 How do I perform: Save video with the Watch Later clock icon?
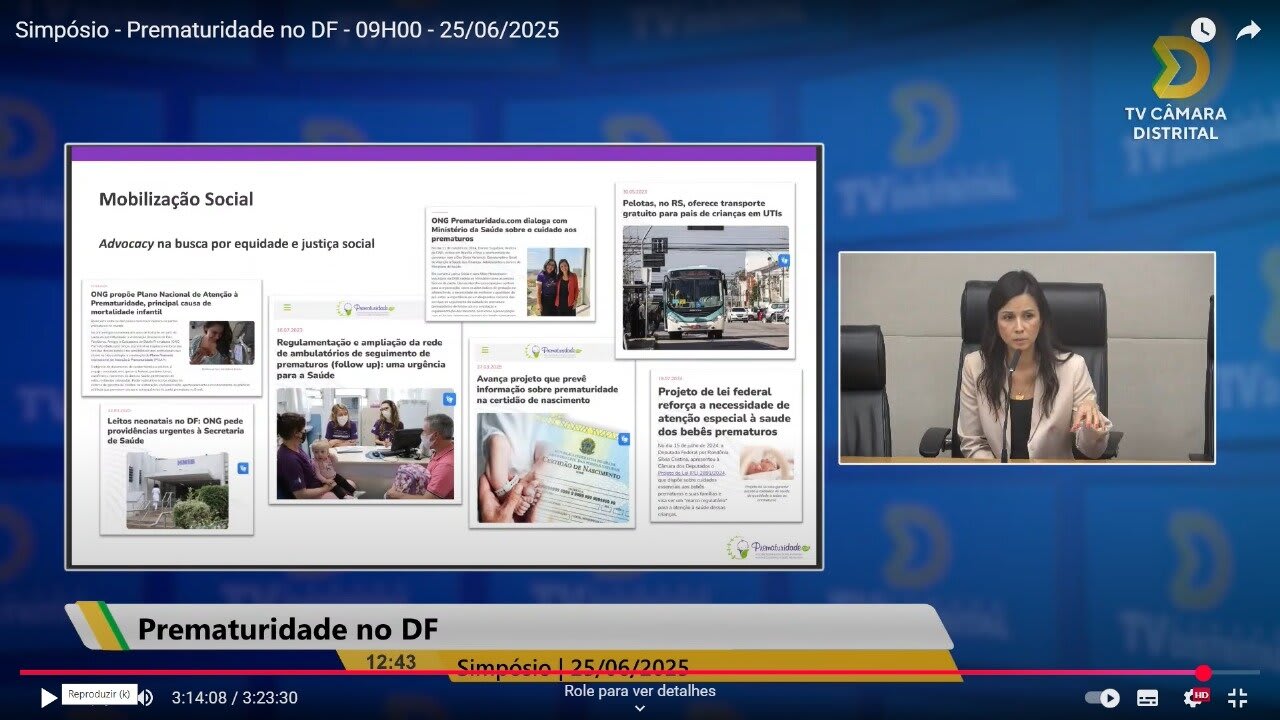(1202, 30)
